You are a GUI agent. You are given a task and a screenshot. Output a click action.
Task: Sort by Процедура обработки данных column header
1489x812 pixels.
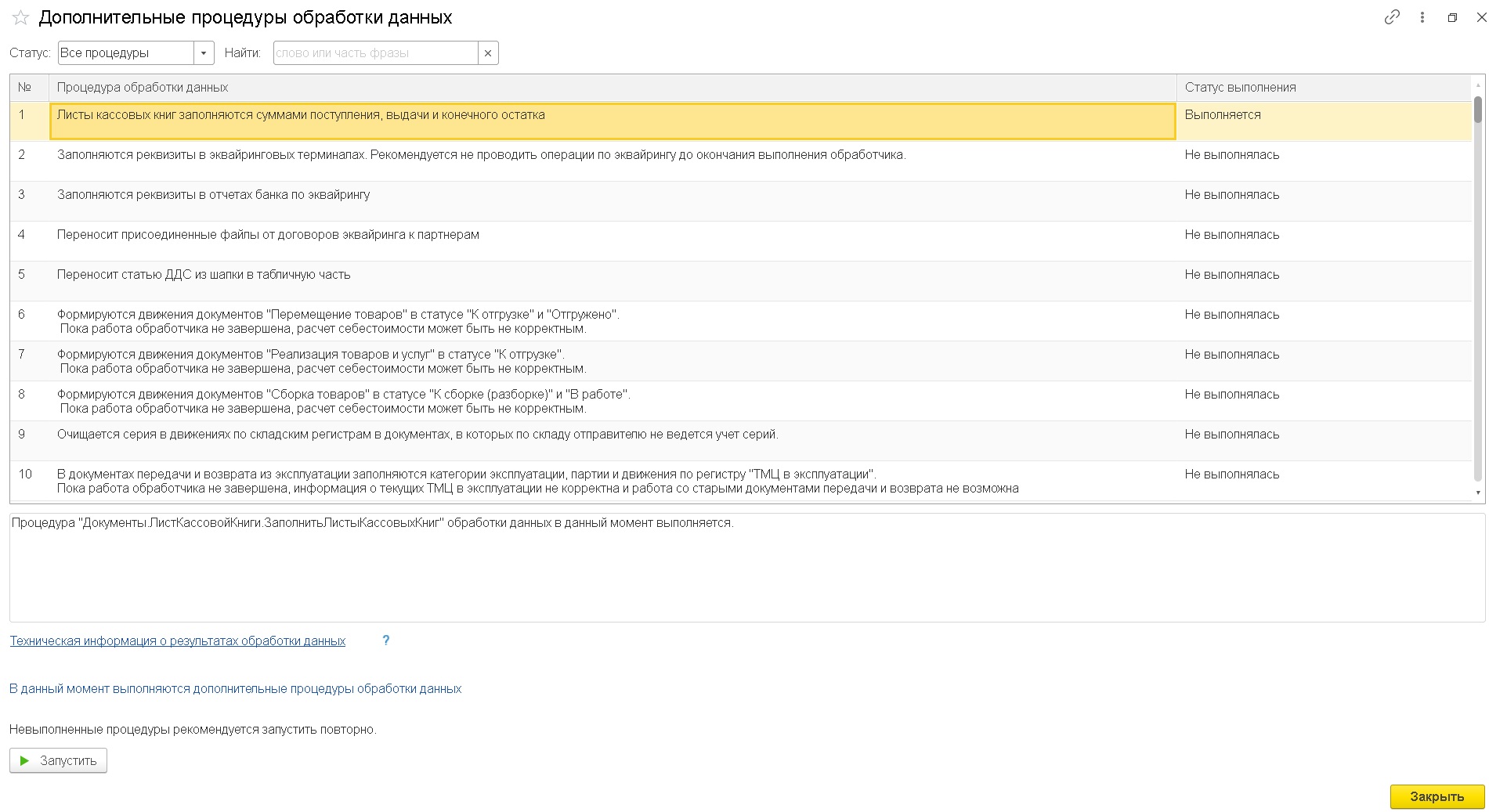(613, 88)
